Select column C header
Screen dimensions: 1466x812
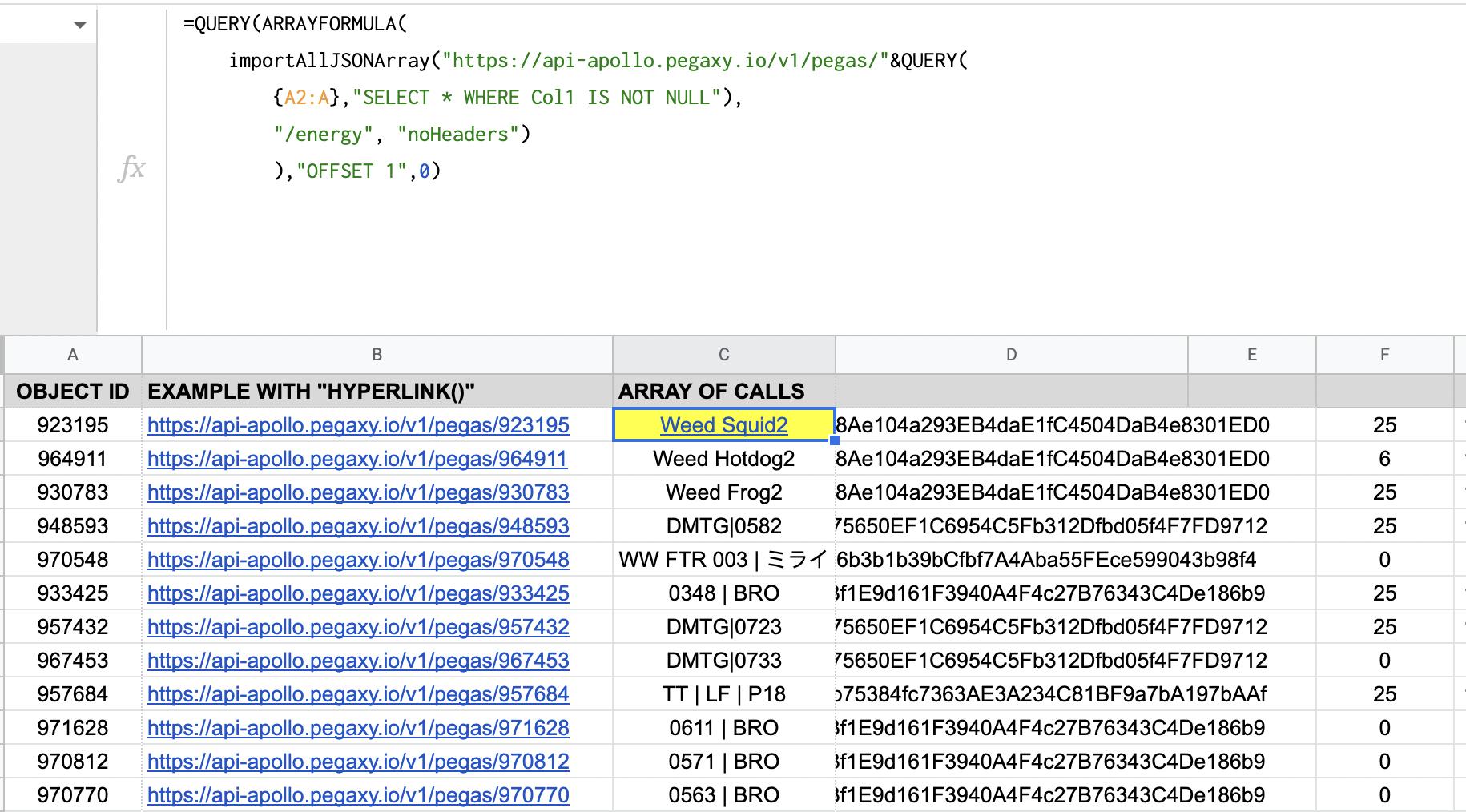724,355
